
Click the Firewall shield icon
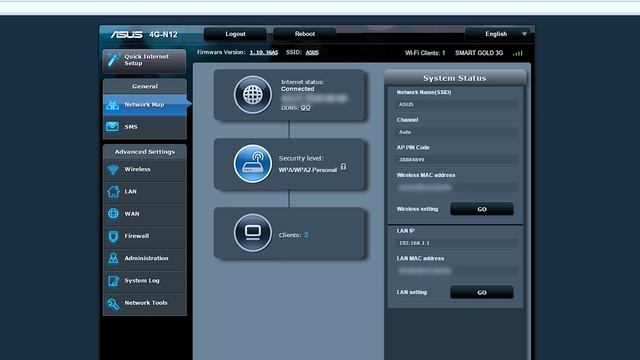point(113,236)
